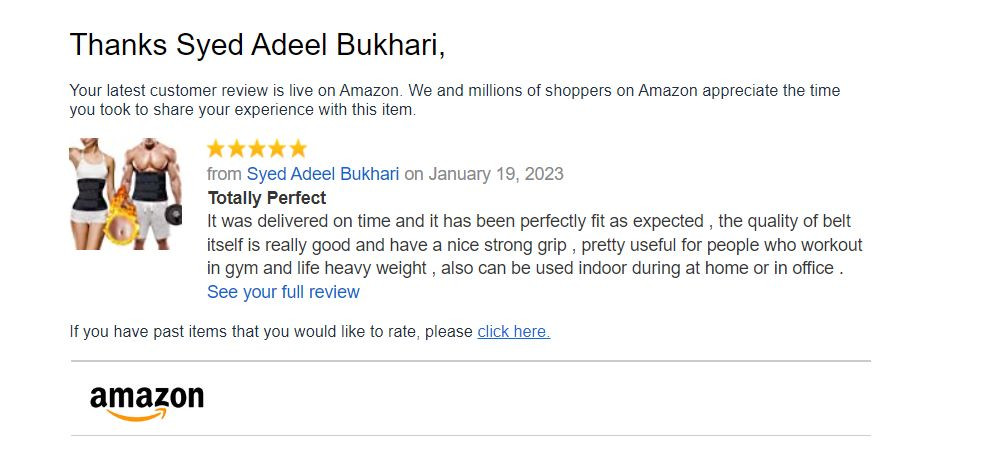This screenshot has width=995, height=458.
Task: Click the 'January 19, 2023' review date
Action: (x=495, y=174)
